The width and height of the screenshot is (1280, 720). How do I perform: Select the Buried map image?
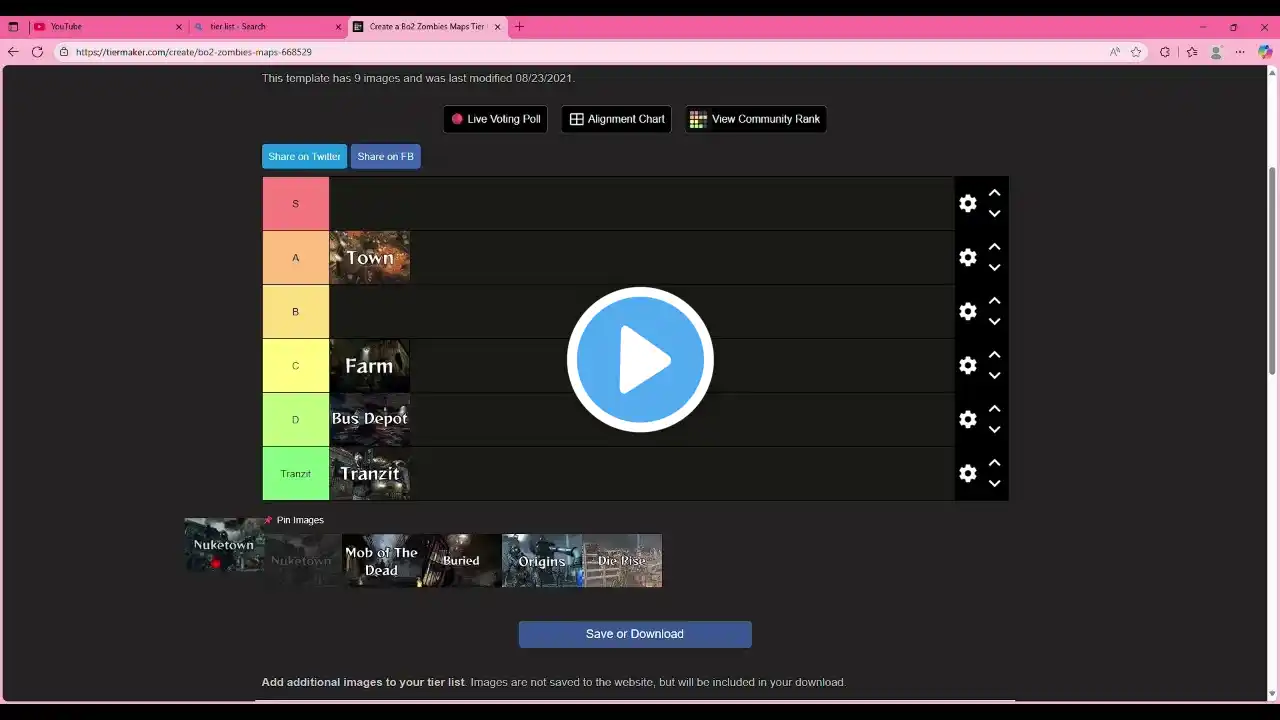pos(462,560)
